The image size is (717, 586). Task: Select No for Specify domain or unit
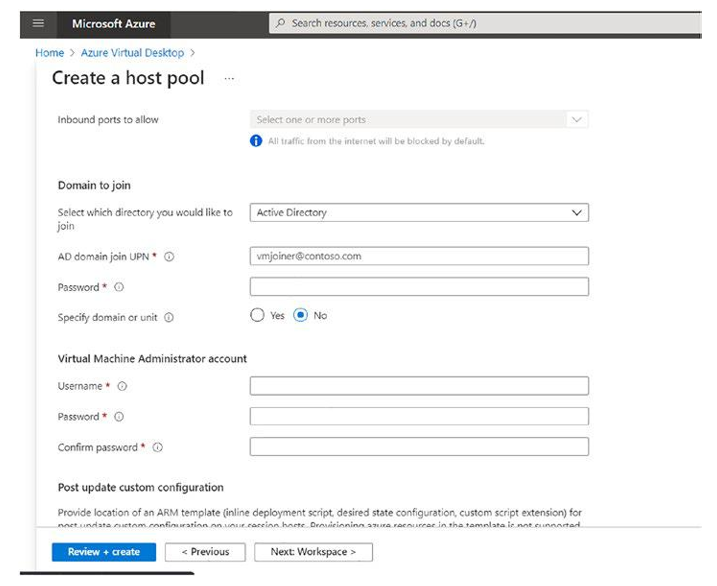point(300,315)
